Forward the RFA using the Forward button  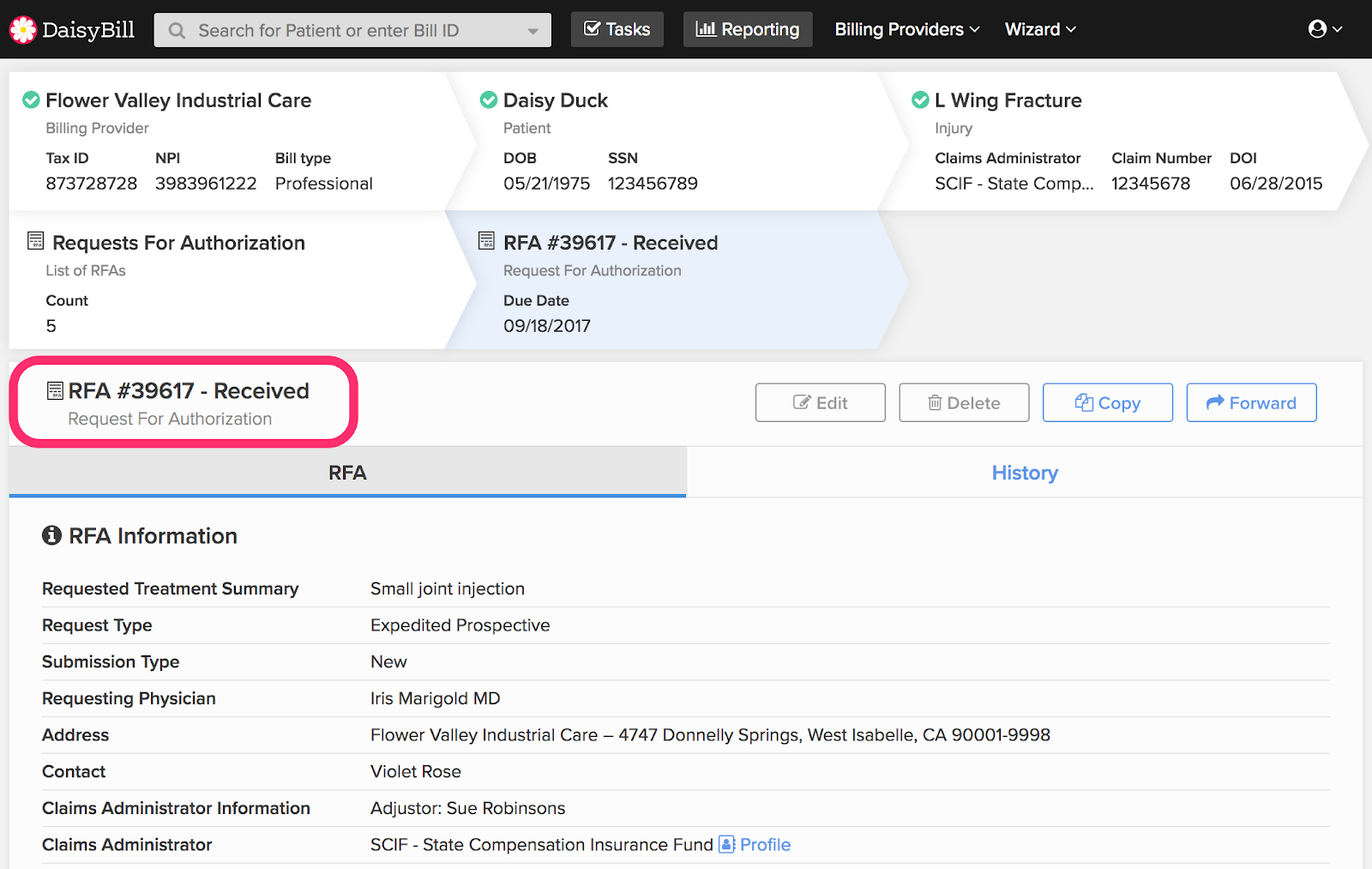click(x=1252, y=402)
